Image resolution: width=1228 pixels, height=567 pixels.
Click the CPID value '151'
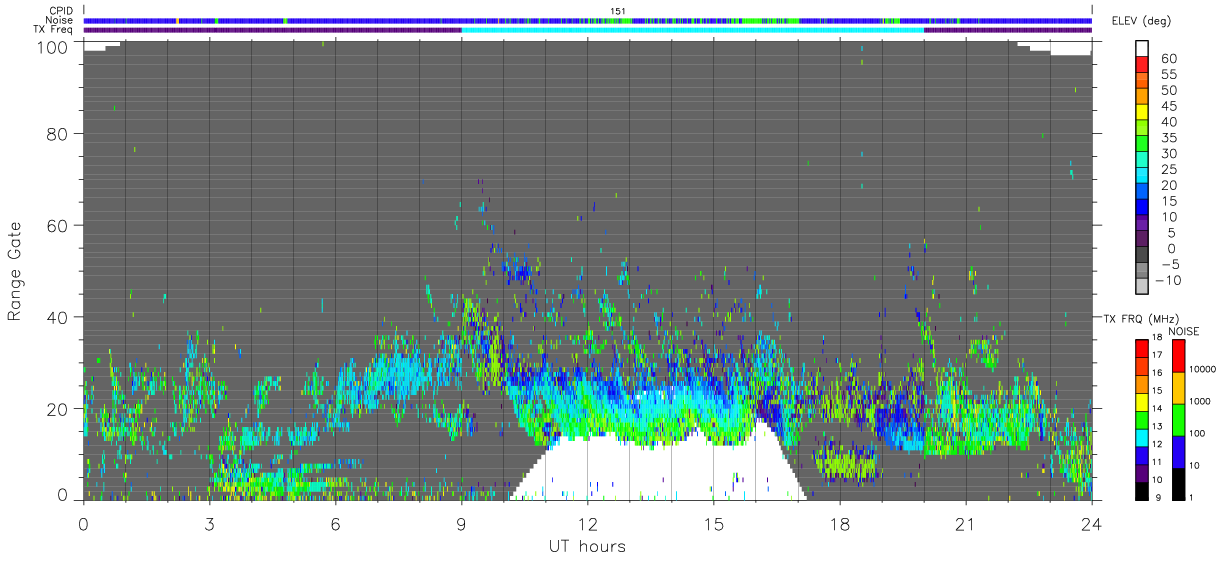pyautogui.click(x=617, y=11)
